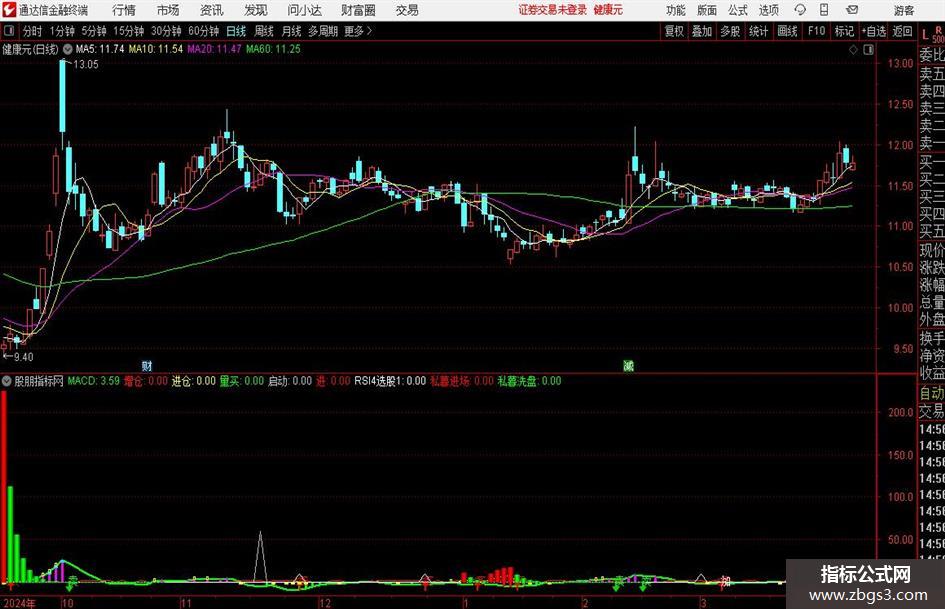Open the 交易 menu

click(407, 10)
